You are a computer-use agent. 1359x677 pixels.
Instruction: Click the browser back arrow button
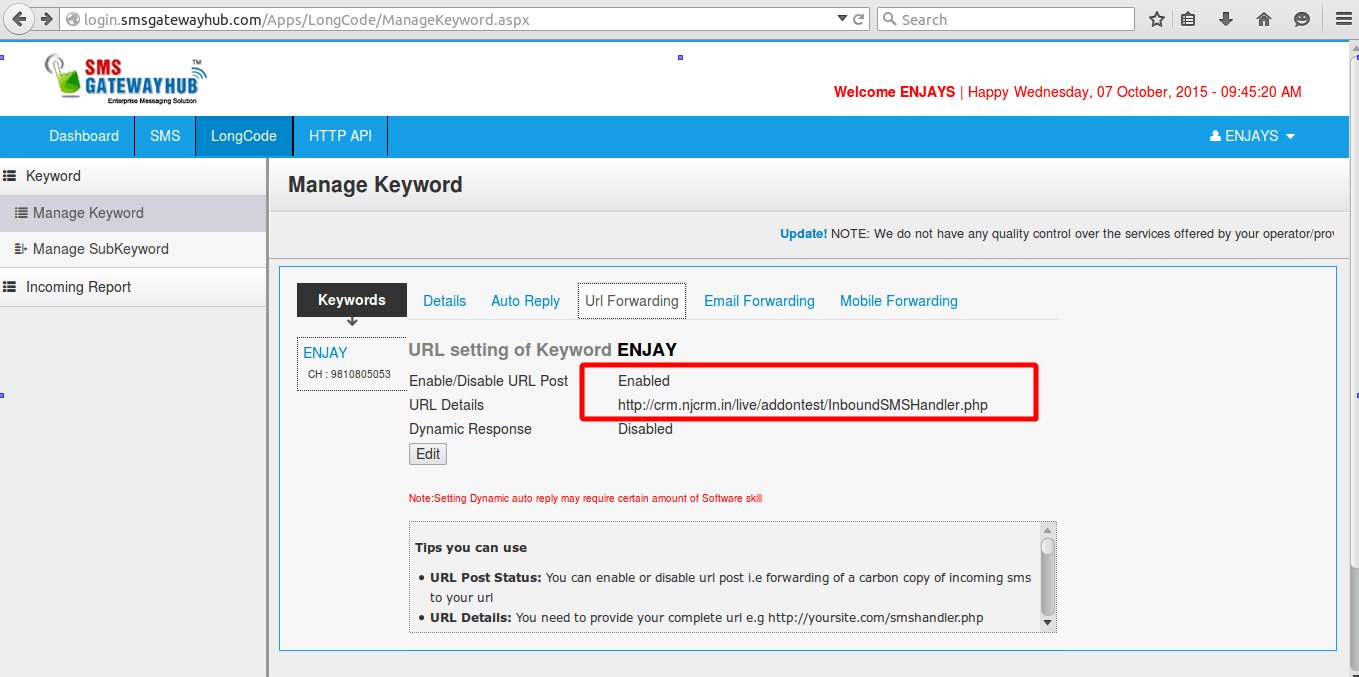(x=19, y=19)
